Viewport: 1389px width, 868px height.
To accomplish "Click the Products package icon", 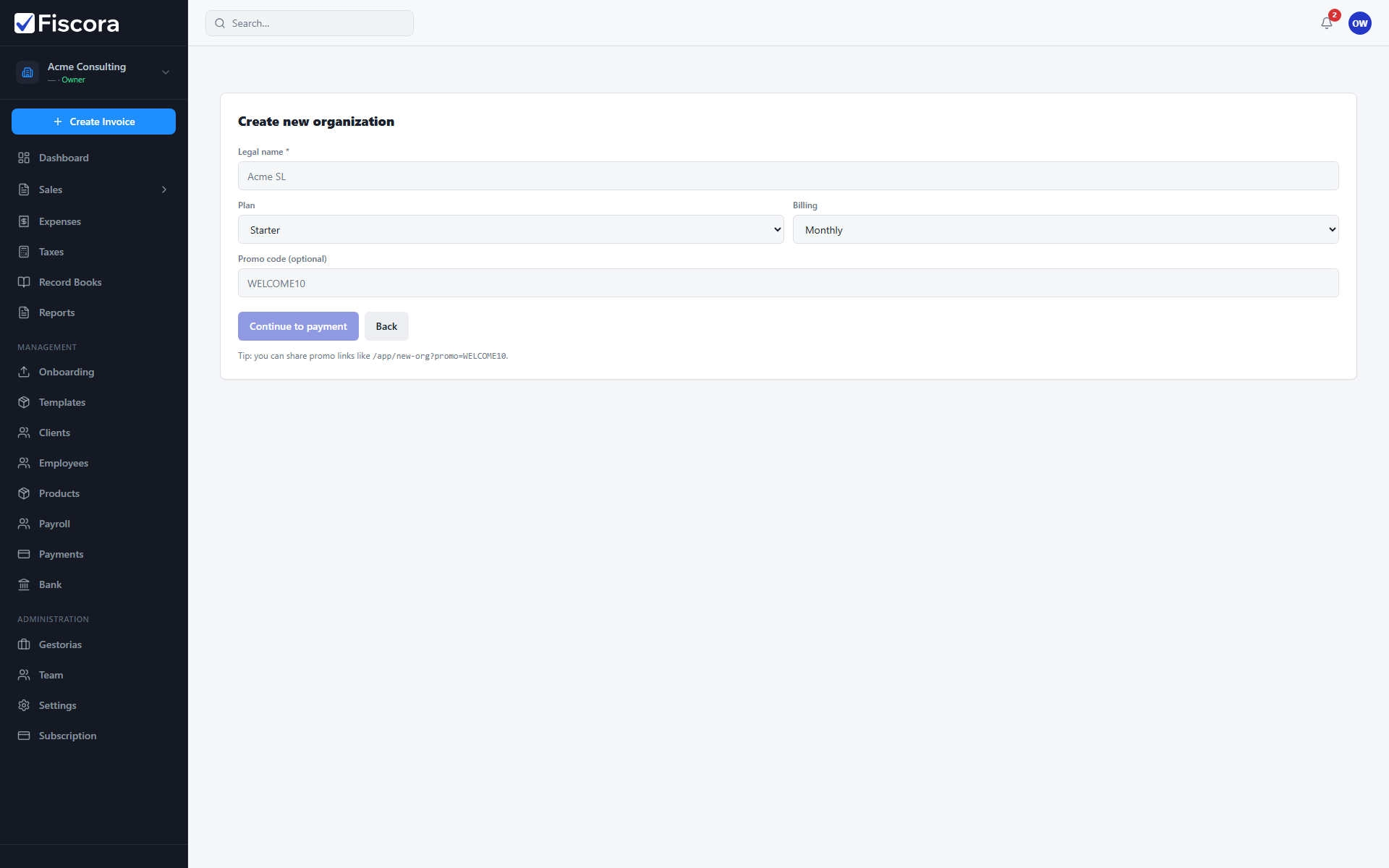I will tap(24, 493).
